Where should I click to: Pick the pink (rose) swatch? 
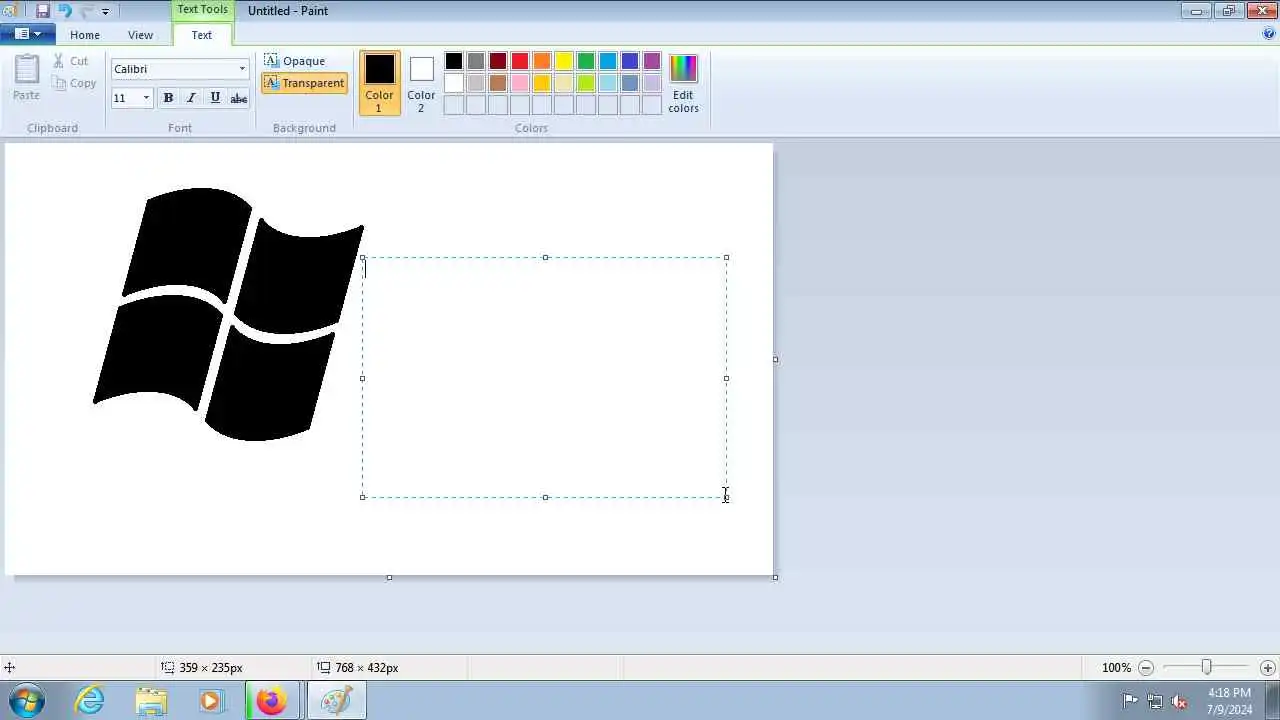tap(520, 83)
